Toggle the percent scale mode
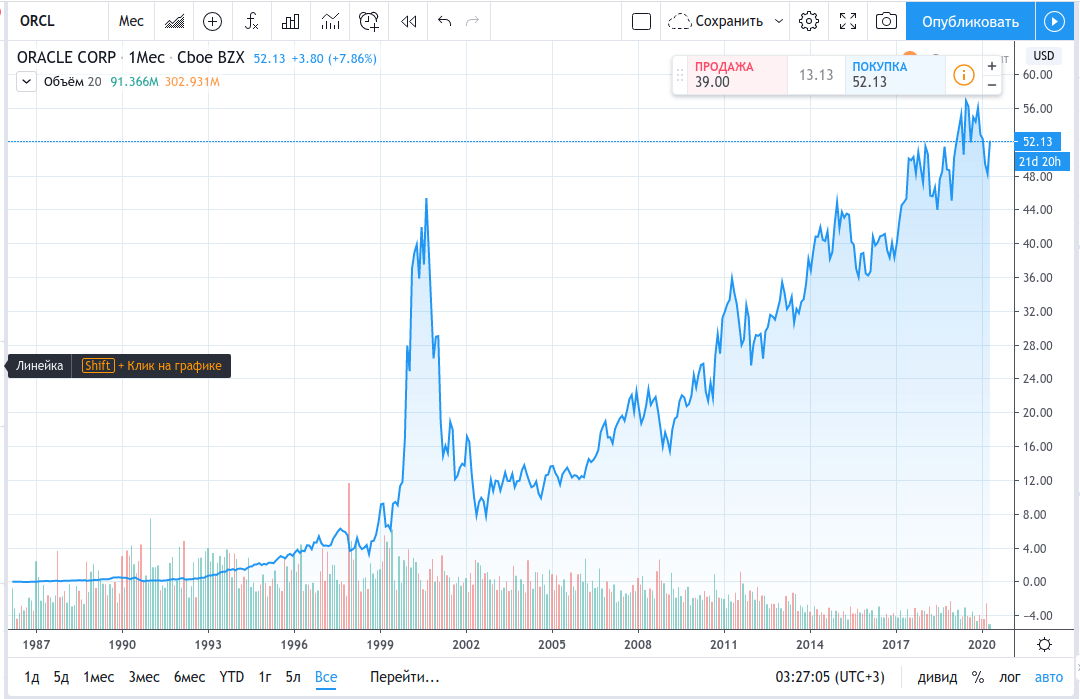Image resolution: width=1080 pixels, height=699 pixels. click(x=977, y=677)
